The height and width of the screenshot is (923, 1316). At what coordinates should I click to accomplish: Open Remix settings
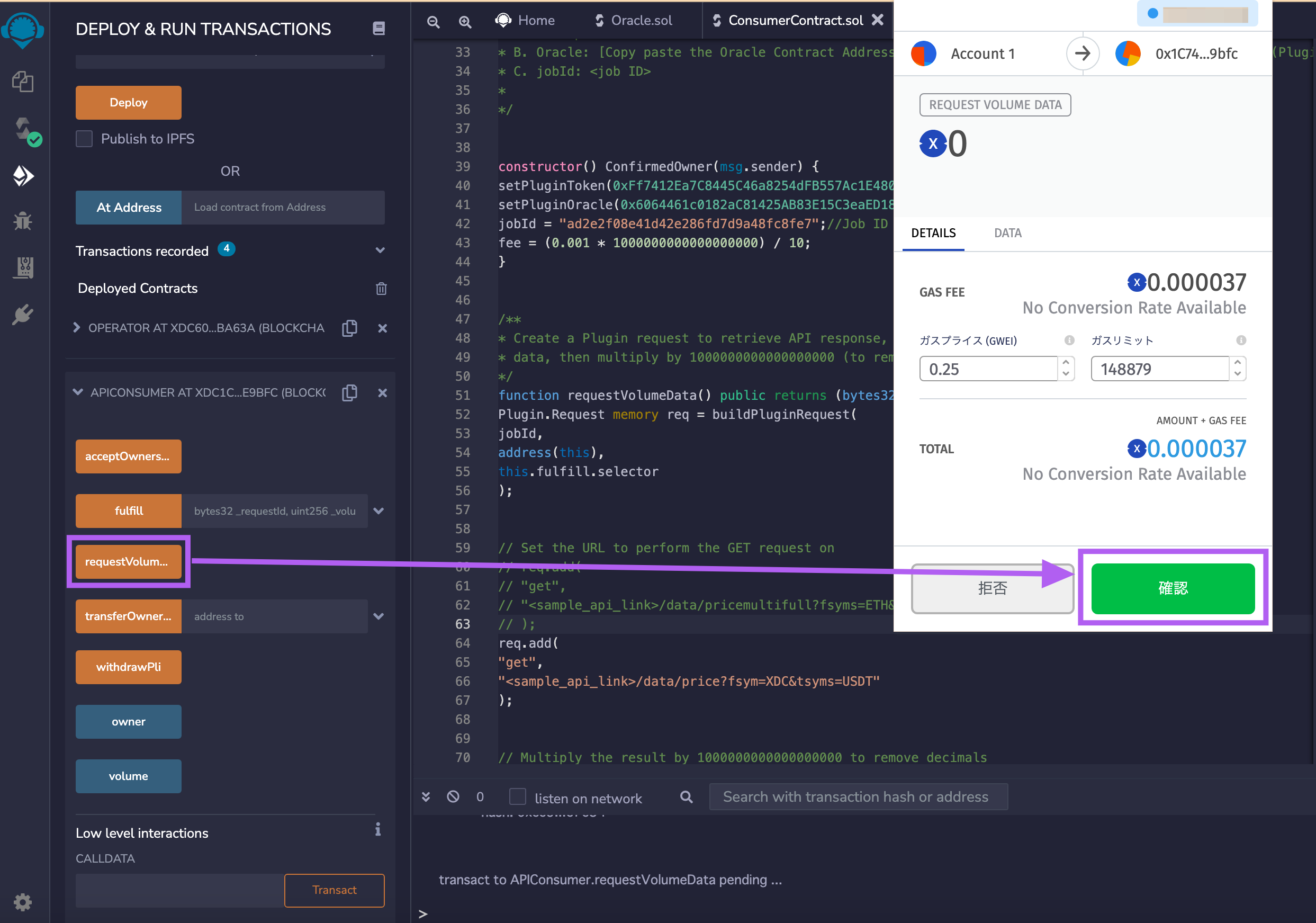pos(23,902)
